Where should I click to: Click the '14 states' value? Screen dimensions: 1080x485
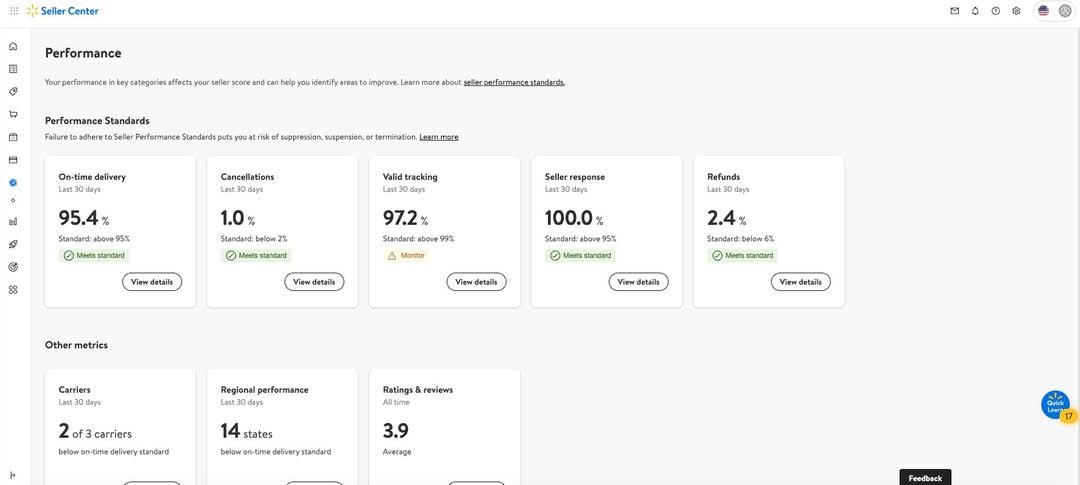247,432
